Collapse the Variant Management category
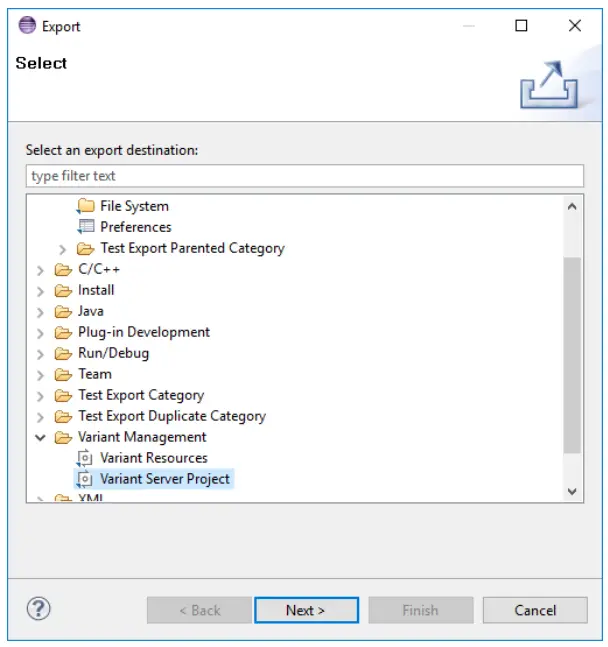The height and width of the screenshot is (647, 608). (x=40, y=437)
